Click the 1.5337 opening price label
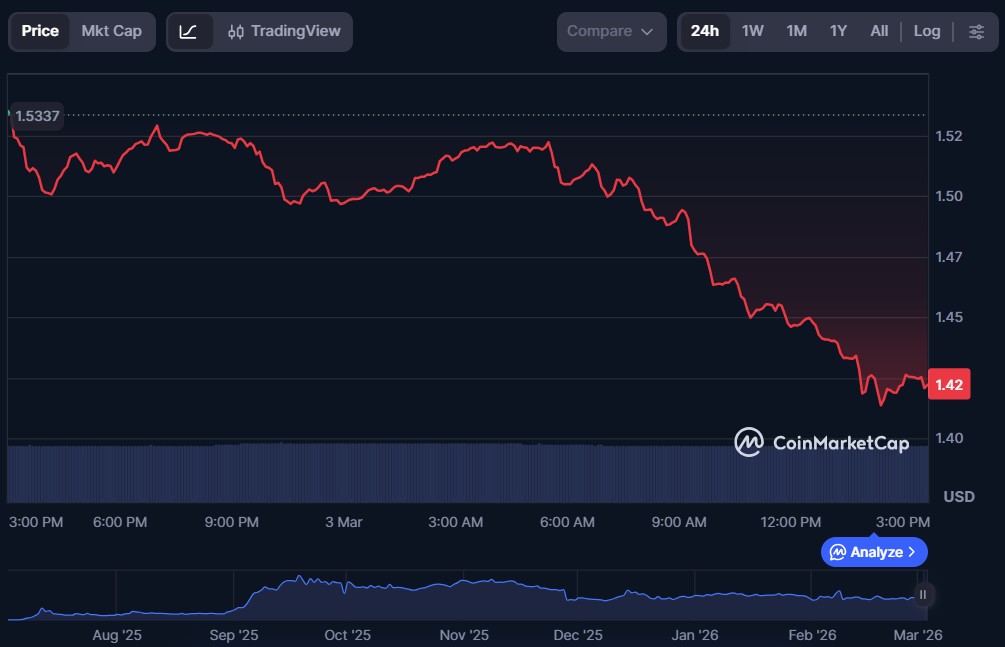This screenshot has width=1005, height=647. coord(37,116)
